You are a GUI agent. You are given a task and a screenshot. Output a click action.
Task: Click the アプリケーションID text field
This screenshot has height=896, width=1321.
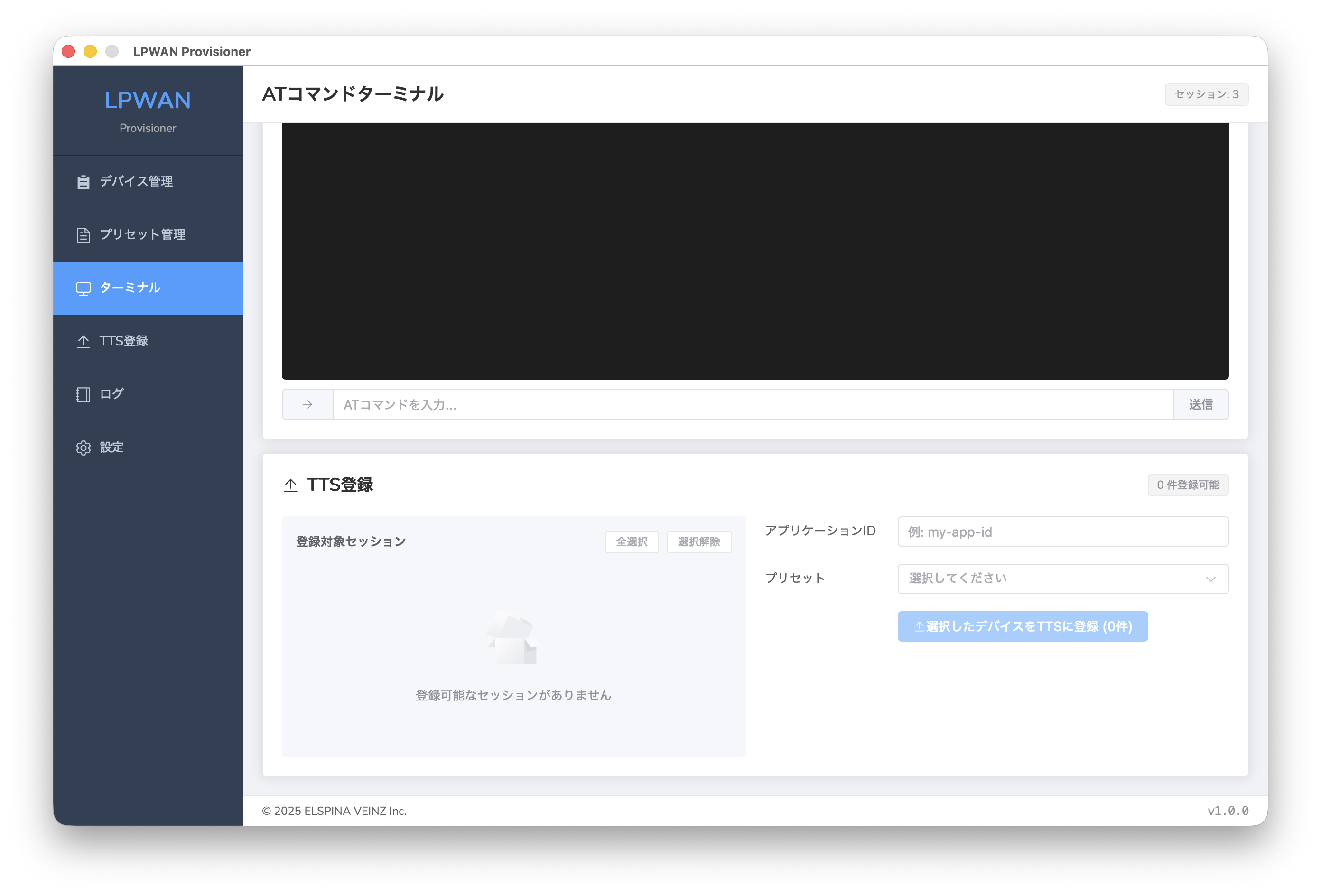tap(1062, 532)
